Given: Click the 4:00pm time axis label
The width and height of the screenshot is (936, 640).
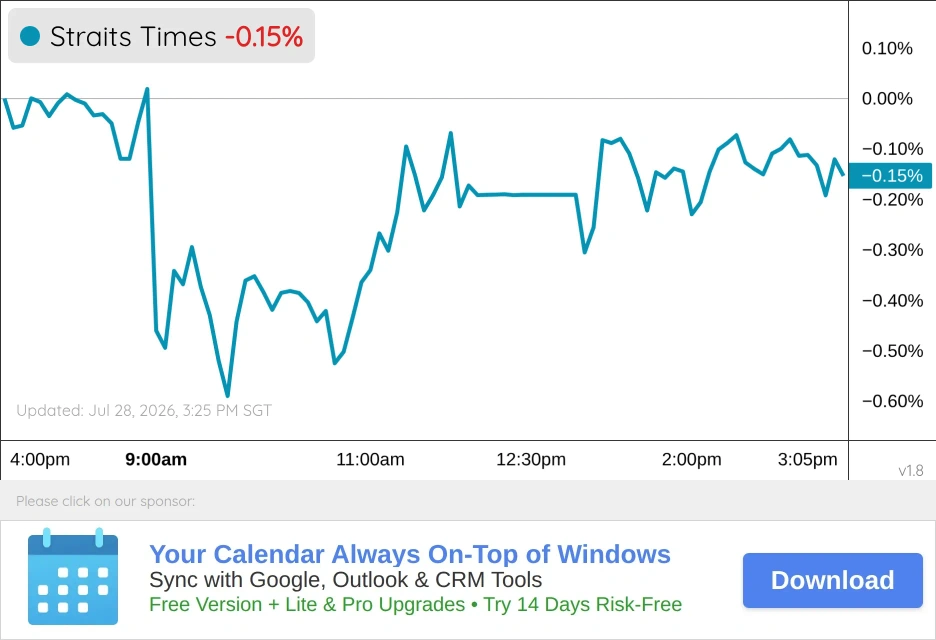Looking at the screenshot, I should coord(40,459).
